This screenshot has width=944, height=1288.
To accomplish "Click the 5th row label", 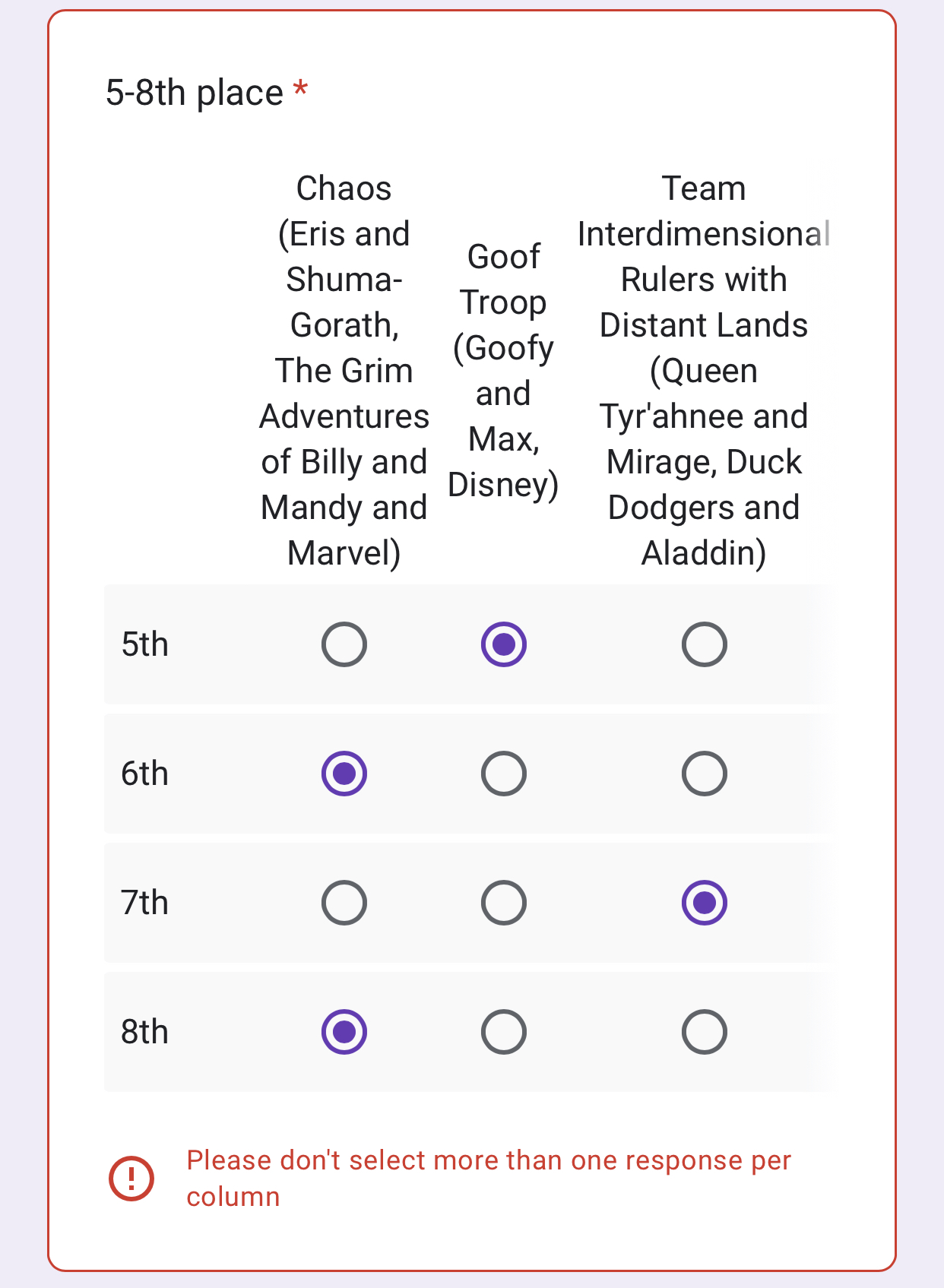I will (144, 644).
